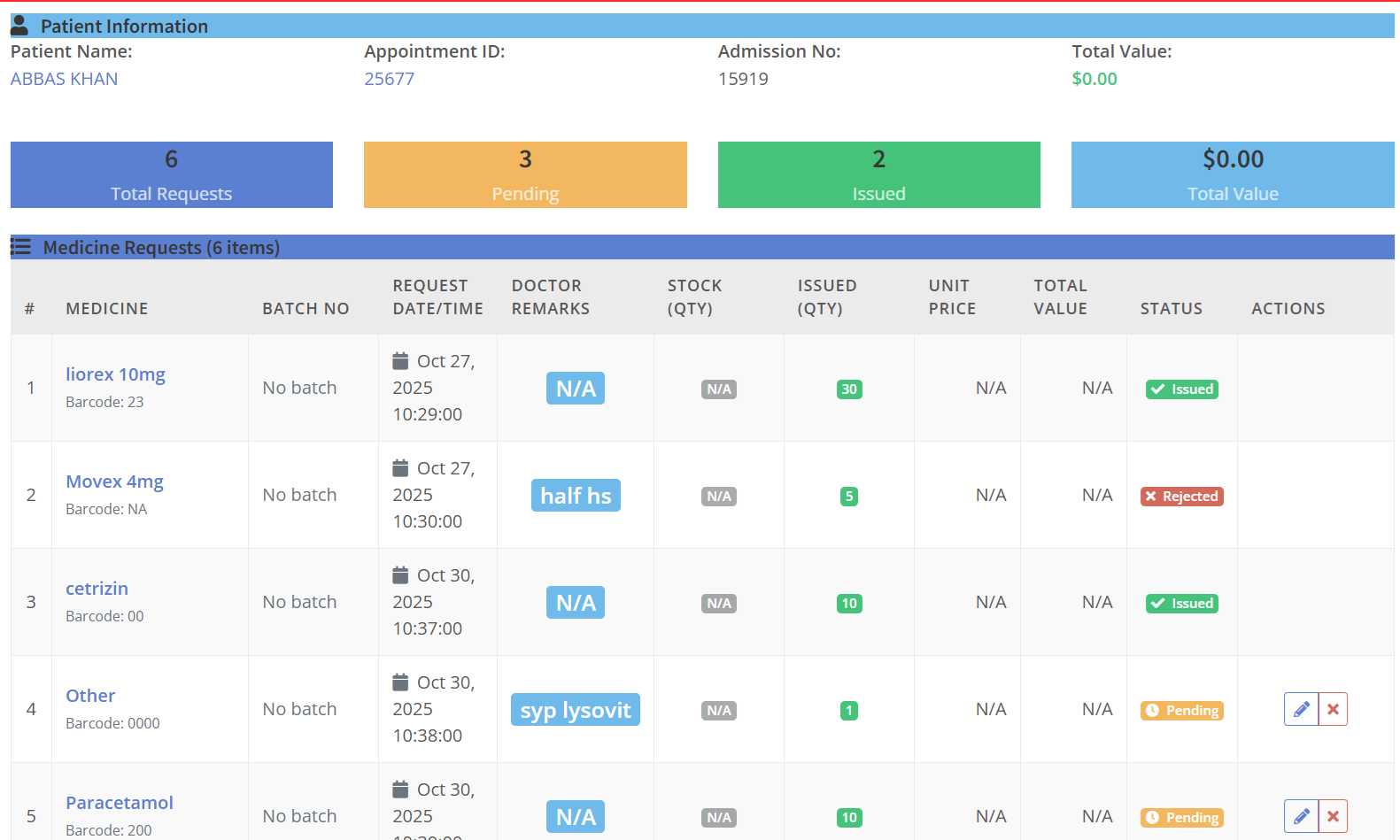Image resolution: width=1400 pixels, height=840 pixels.
Task: Click issued quantity 5 badge
Action: pyautogui.click(x=849, y=497)
